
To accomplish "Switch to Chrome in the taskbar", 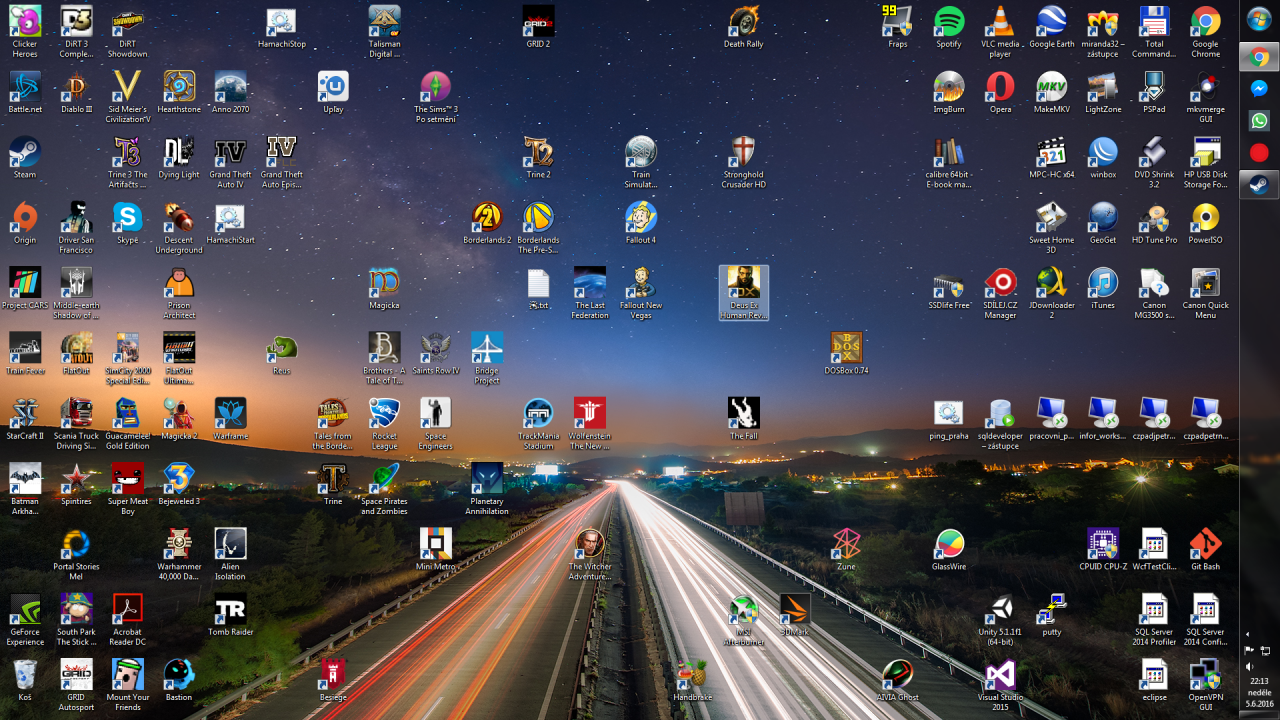I will pos(1259,57).
